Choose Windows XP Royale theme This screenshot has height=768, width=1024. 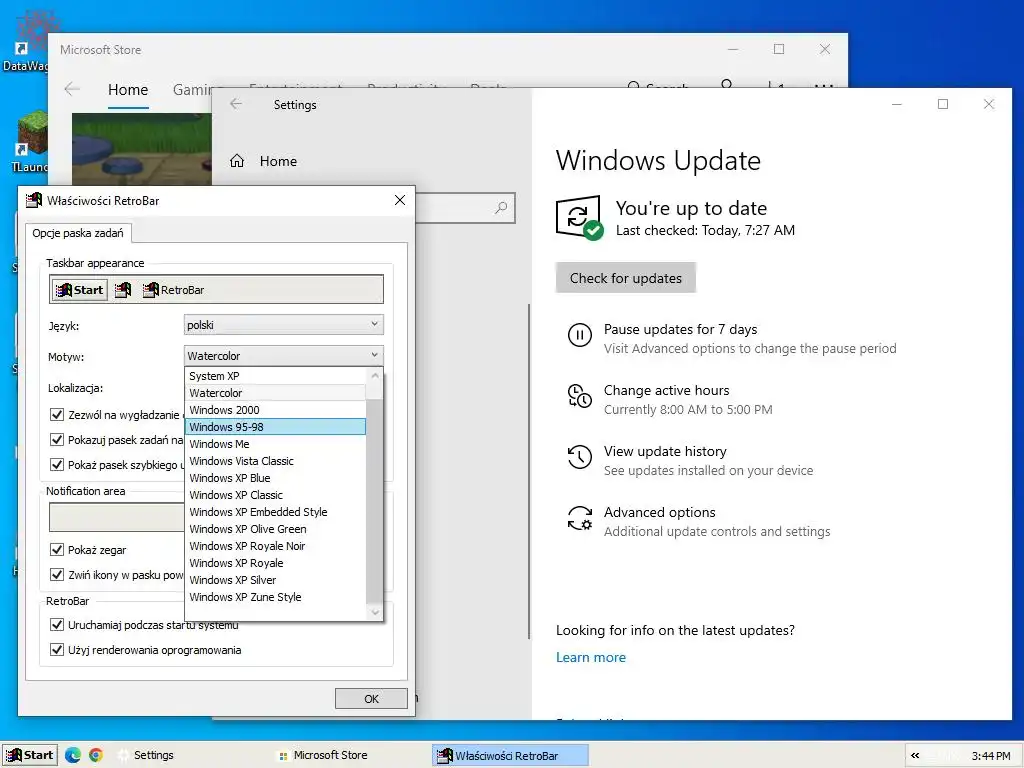pyautogui.click(x=275, y=562)
